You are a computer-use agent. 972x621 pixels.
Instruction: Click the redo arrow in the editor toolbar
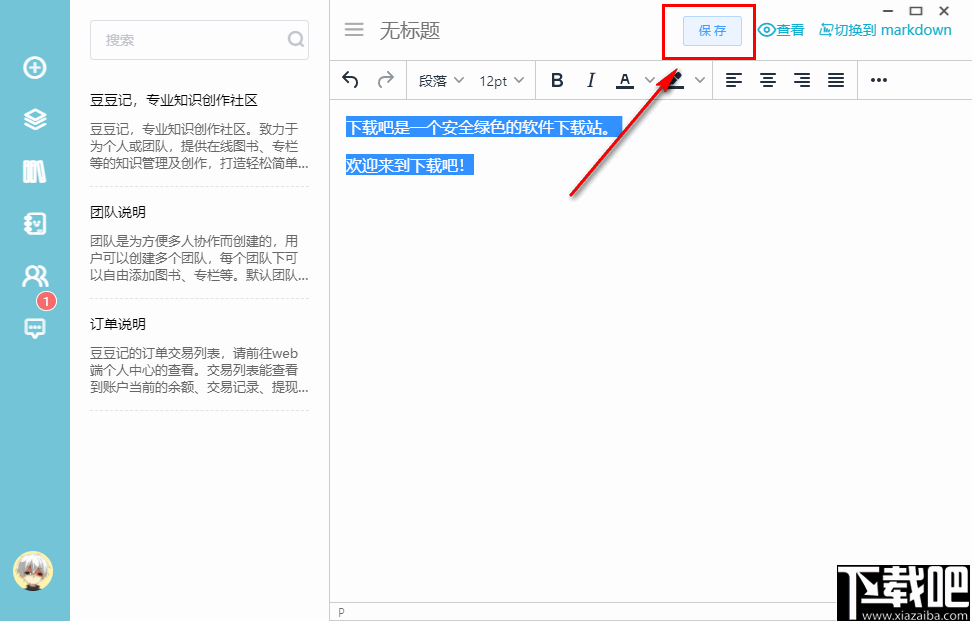[x=386, y=80]
